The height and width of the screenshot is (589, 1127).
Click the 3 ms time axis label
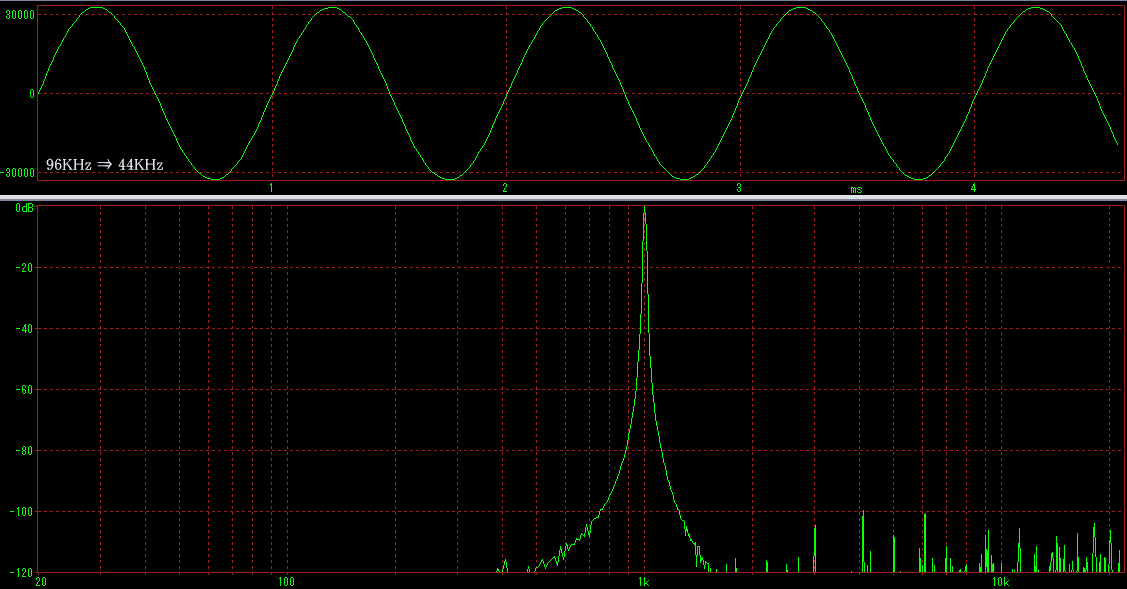tap(738, 188)
